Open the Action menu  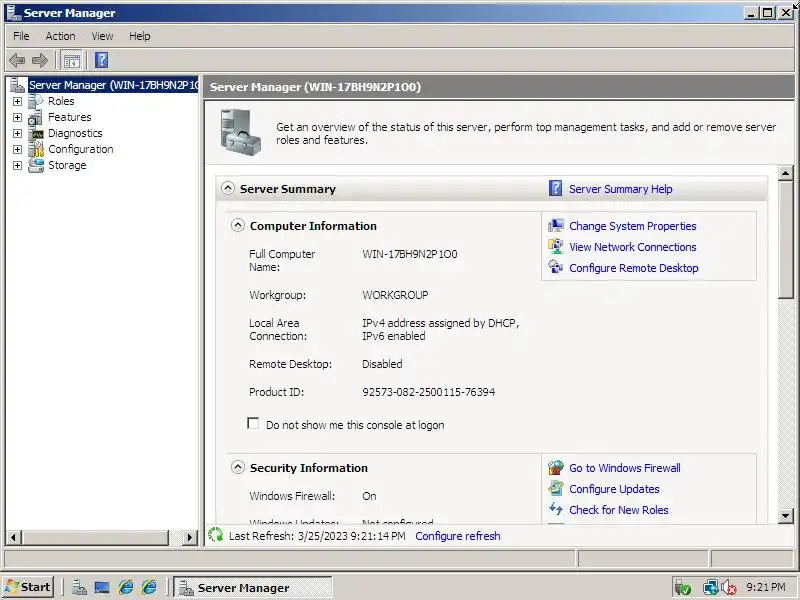tap(60, 36)
